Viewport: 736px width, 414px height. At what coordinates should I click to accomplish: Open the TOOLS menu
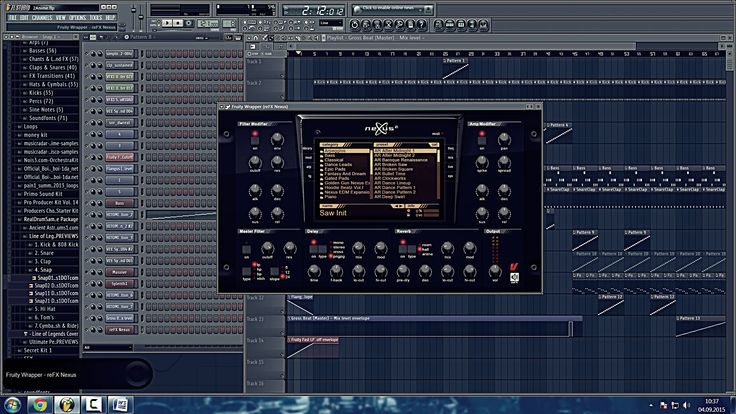coord(96,17)
